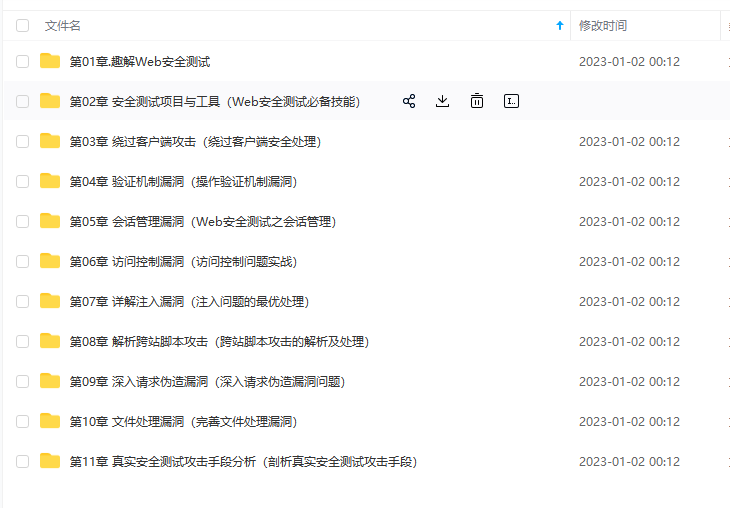730x508 pixels.
Task: Sort by 修改时间 column header
Action: [603, 26]
